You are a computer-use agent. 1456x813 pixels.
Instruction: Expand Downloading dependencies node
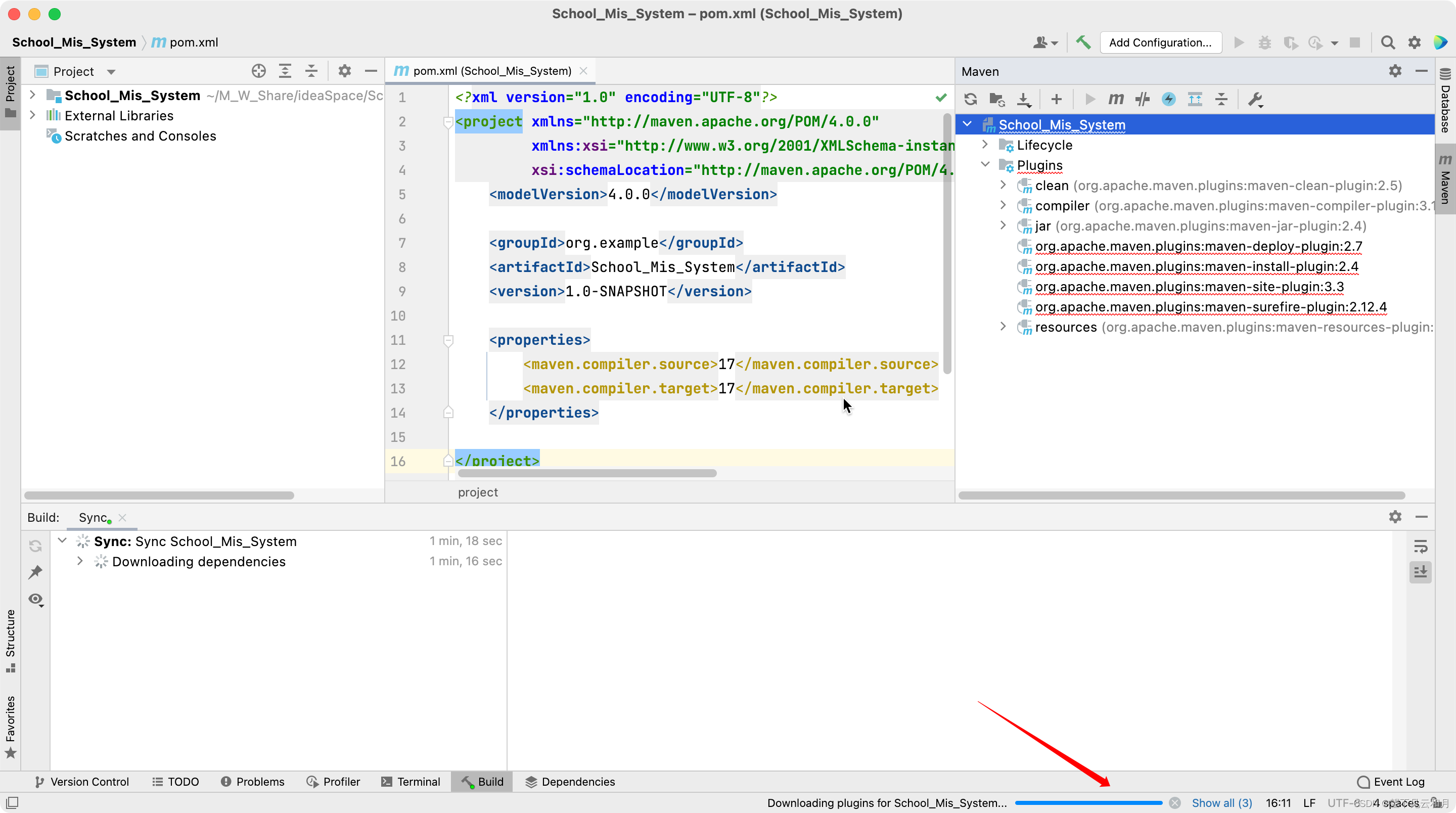click(80, 561)
